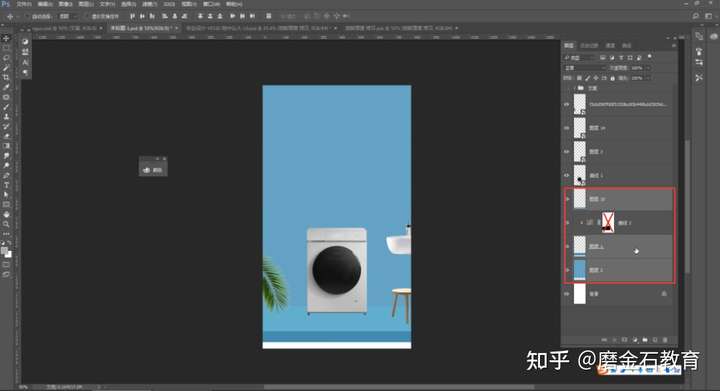Screen dimensions: 720x391
Task: Open the fill slider dropdown arrow
Action: coord(648,78)
